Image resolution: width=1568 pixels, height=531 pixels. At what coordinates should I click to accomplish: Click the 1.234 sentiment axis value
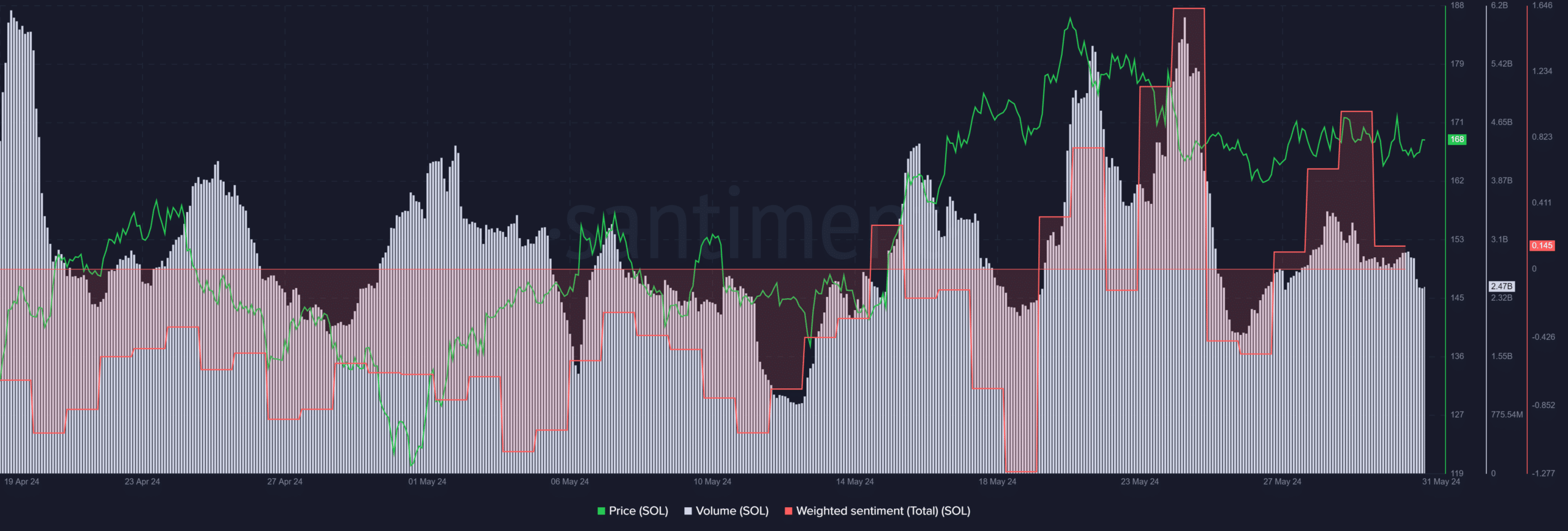[1542, 72]
